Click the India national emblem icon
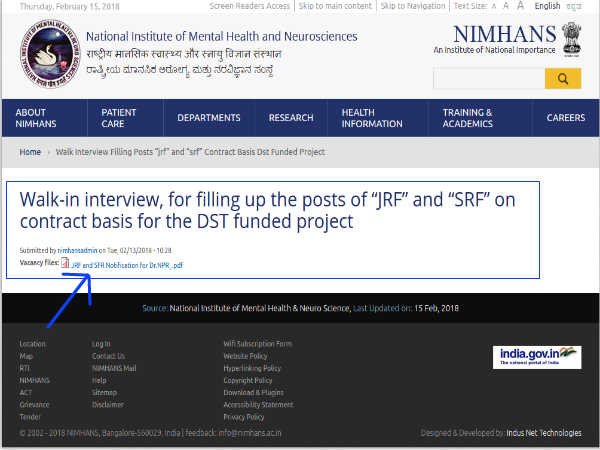 [571, 39]
